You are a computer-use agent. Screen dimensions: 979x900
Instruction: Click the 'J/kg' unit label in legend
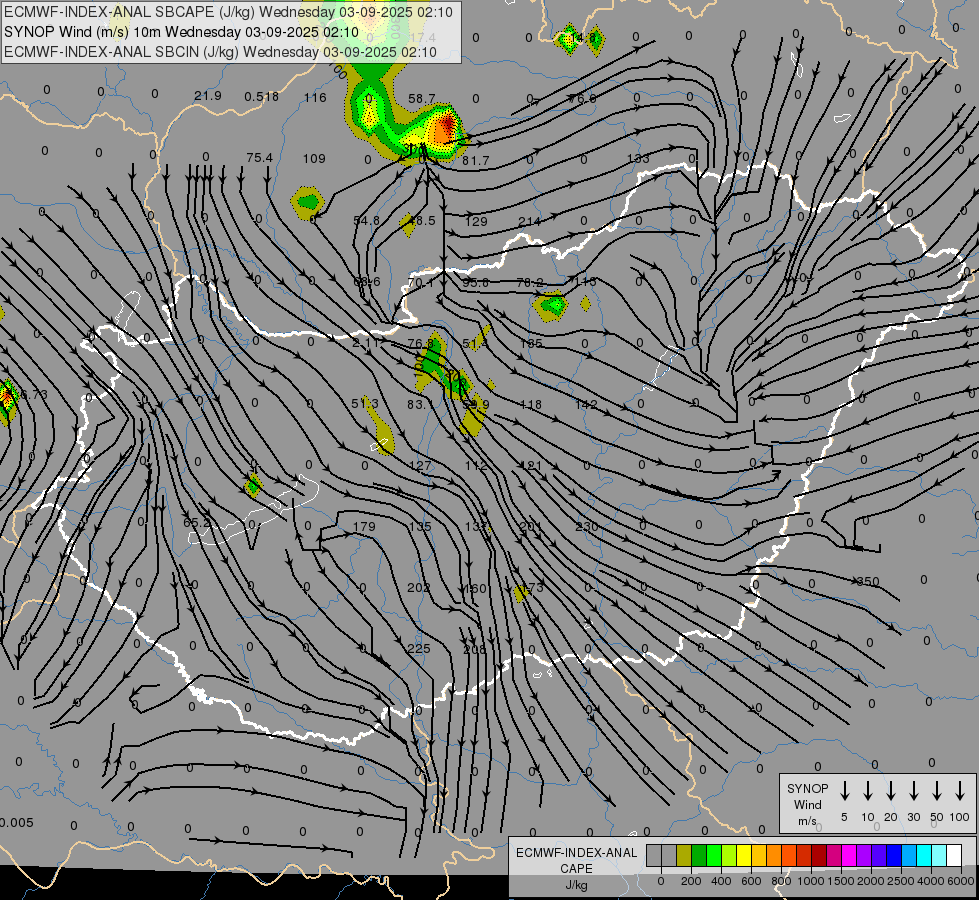coord(576,885)
